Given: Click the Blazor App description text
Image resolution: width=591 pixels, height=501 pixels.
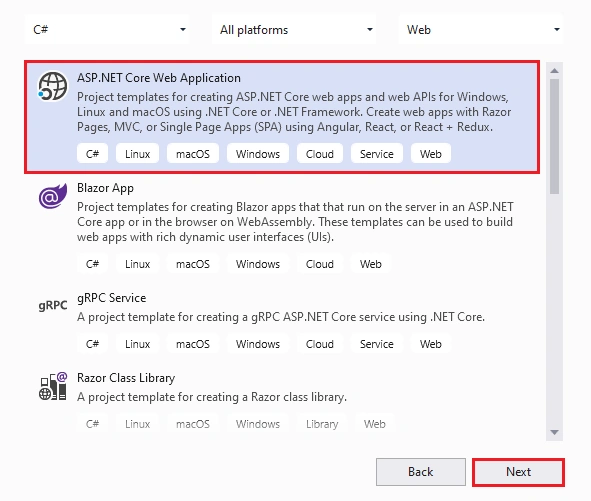Looking at the screenshot, I should (x=295, y=222).
